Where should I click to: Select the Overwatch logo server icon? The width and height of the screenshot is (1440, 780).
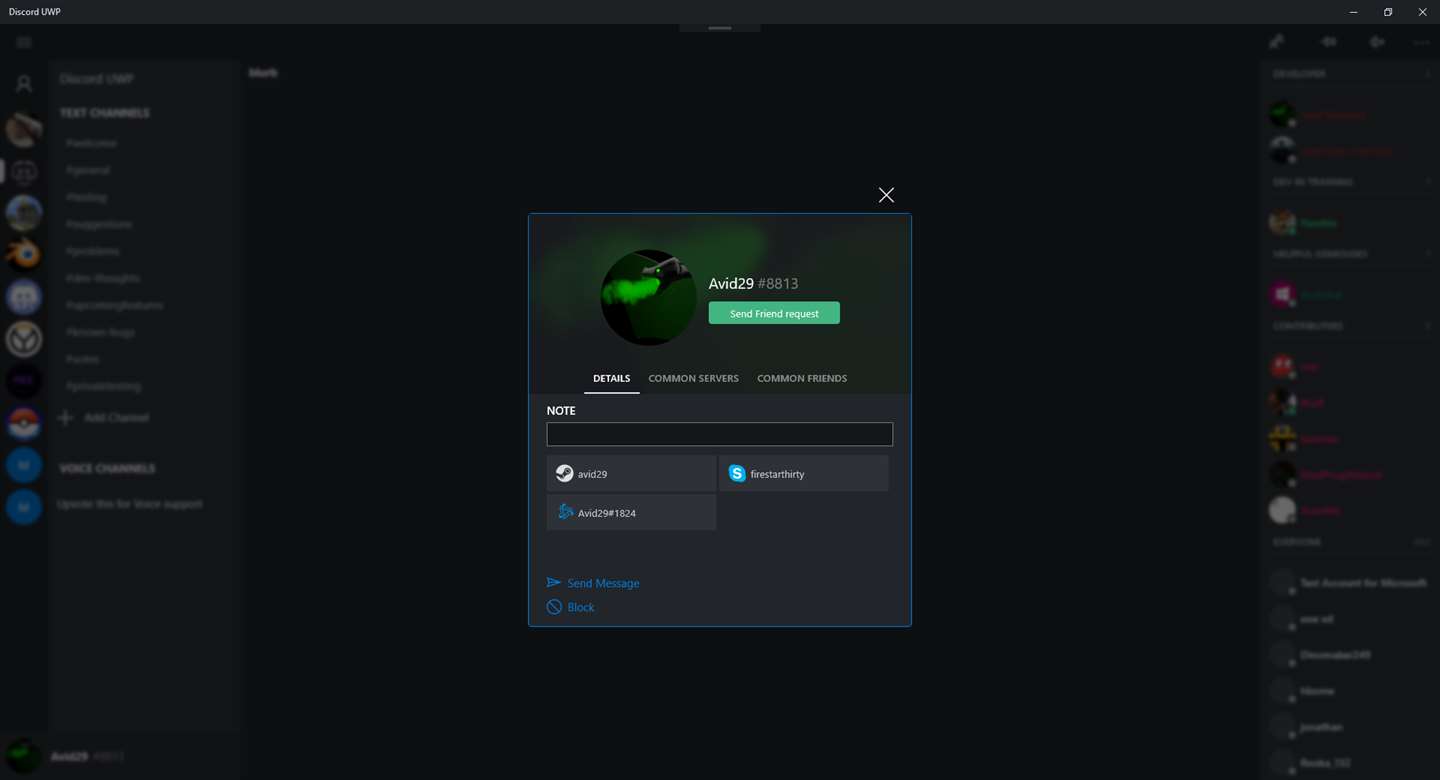tap(24, 339)
